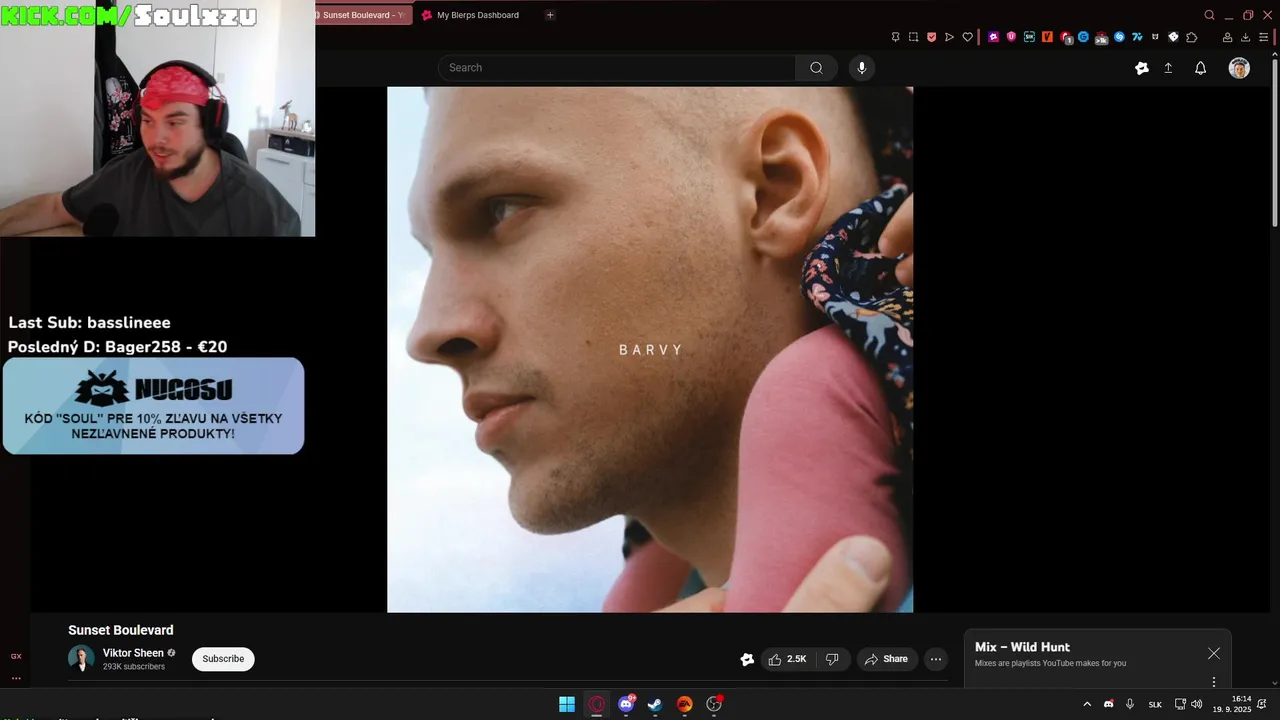Switch to Sunset Boulevard browser tab
The height and width of the screenshot is (720, 1280).
[x=363, y=15]
